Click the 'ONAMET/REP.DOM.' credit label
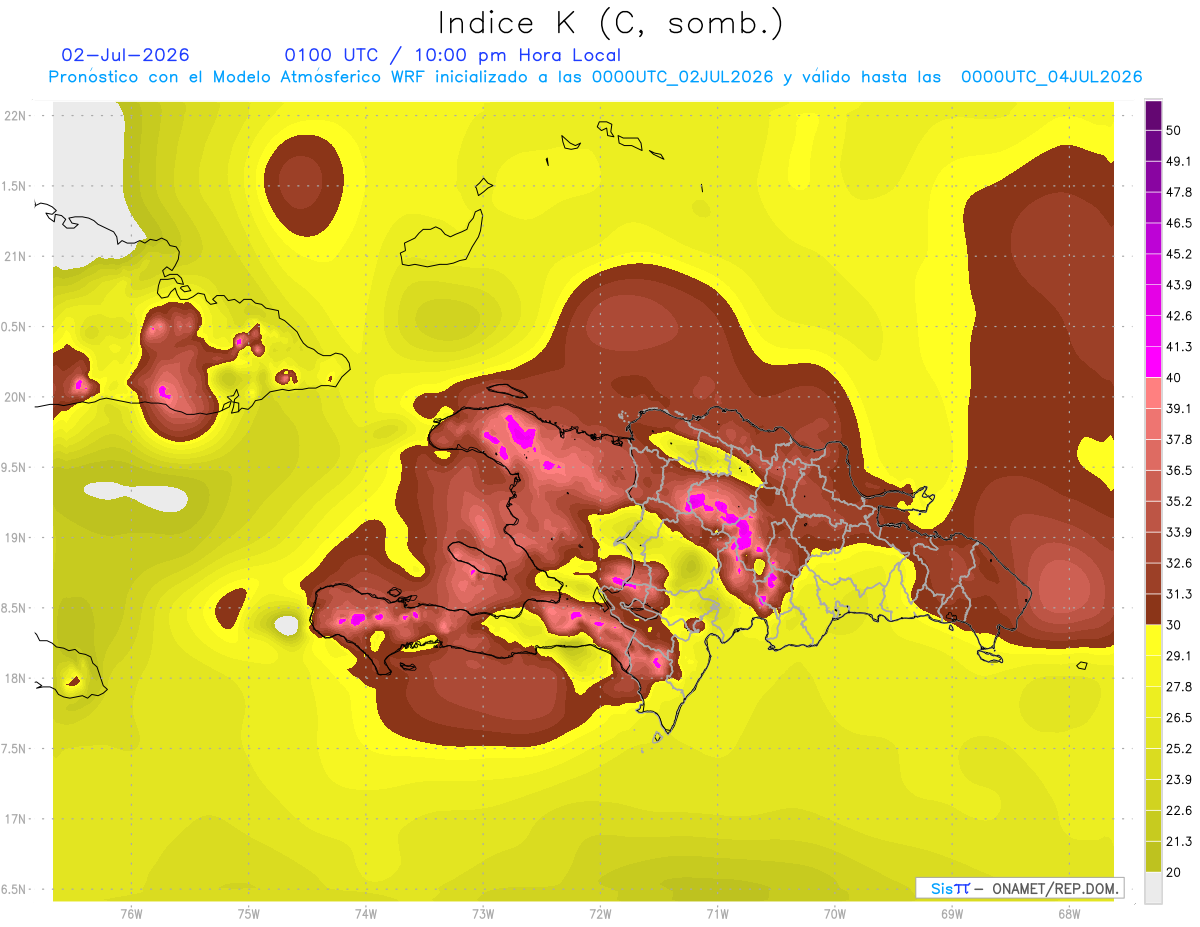This screenshot has height=927, width=1200. (1053, 888)
